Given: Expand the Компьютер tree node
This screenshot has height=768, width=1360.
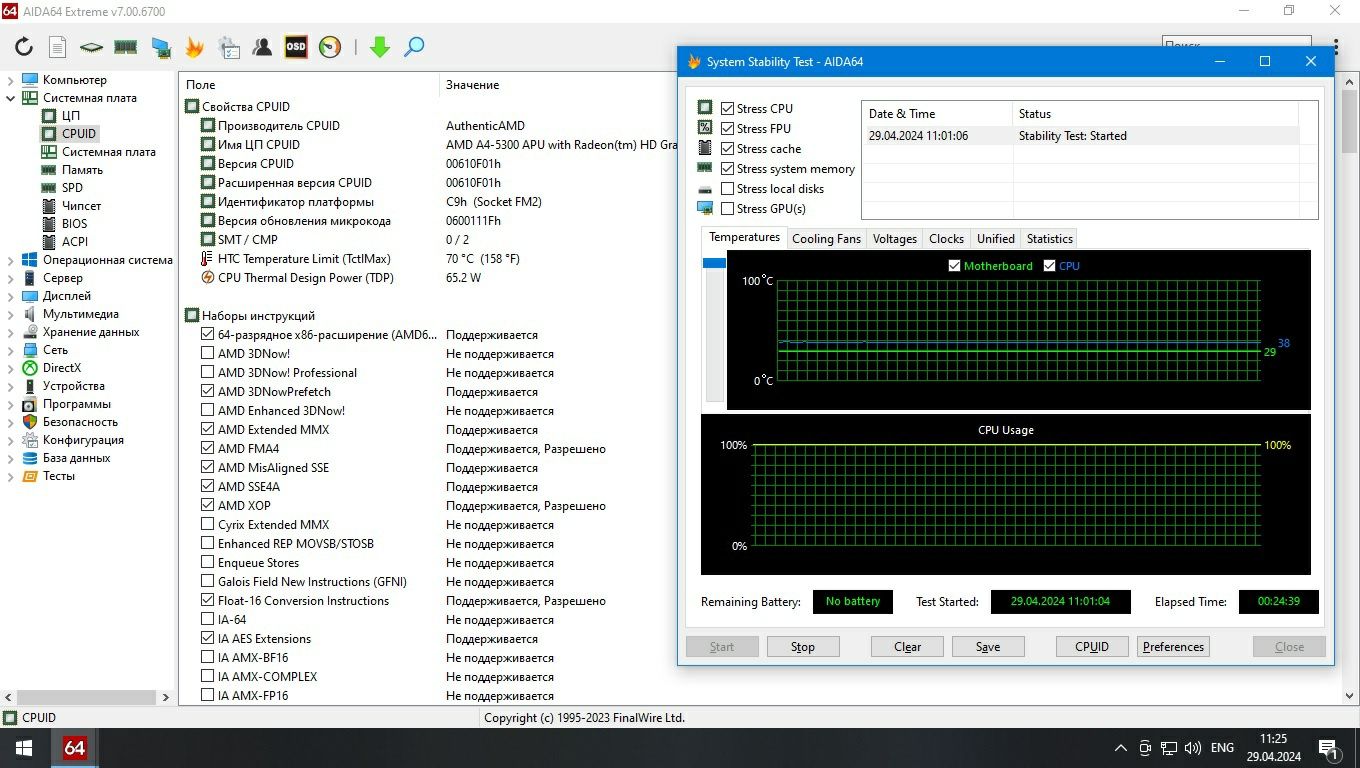Looking at the screenshot, I should coord(11,80).
